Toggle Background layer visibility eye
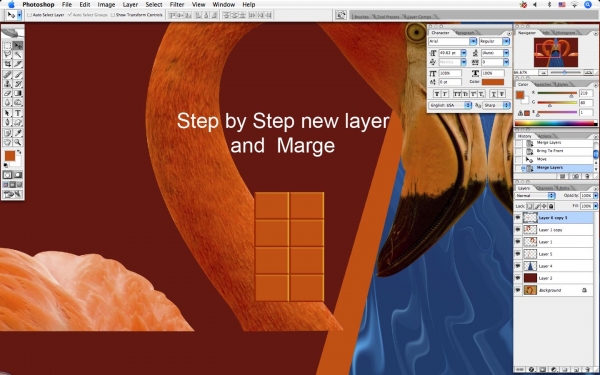Image resolution: width=600 pixels, height=375 pixels. point(518,290)
